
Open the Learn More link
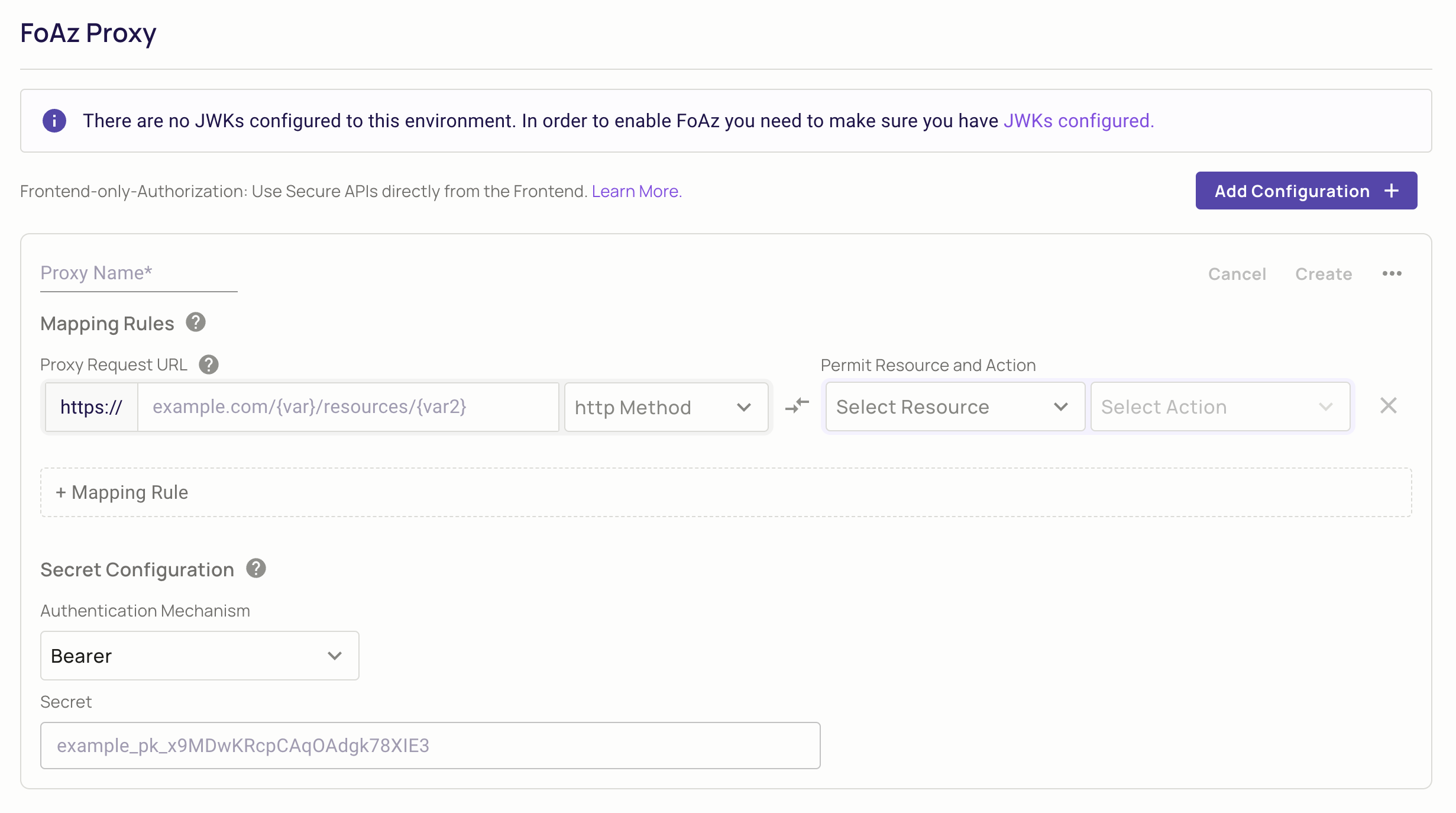636,191
